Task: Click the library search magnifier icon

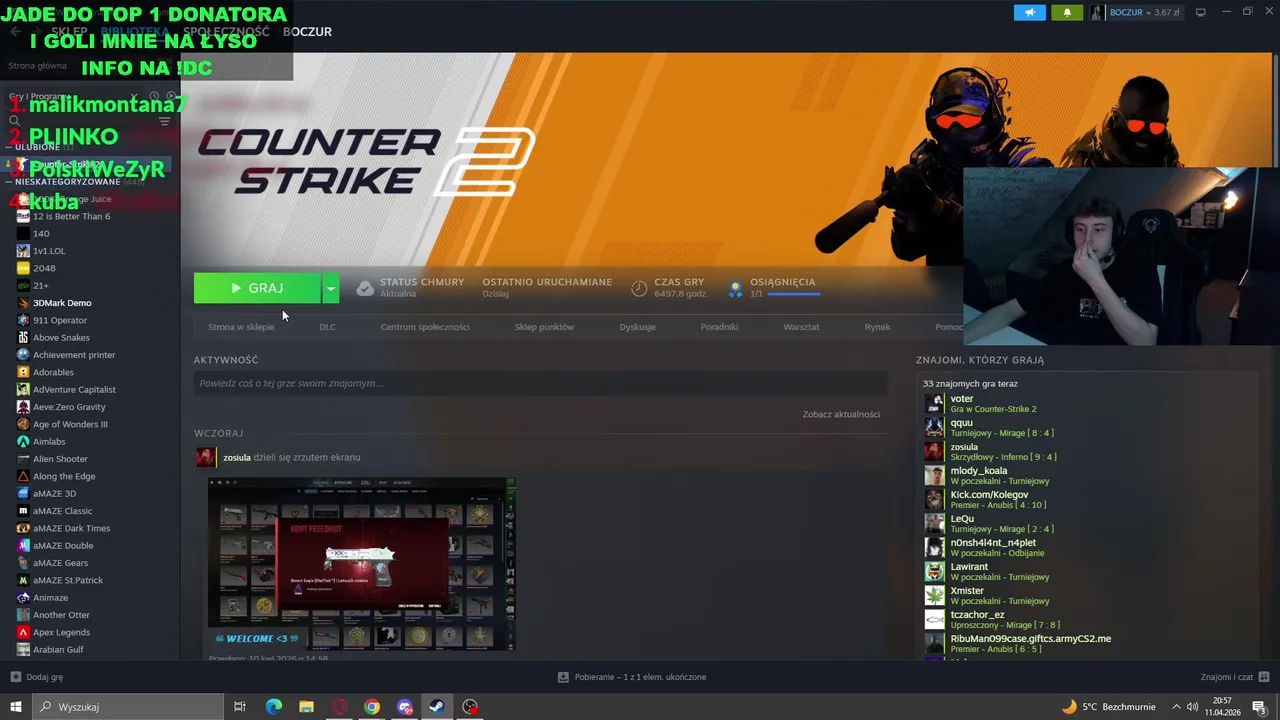Action: [x=14, y=121]
